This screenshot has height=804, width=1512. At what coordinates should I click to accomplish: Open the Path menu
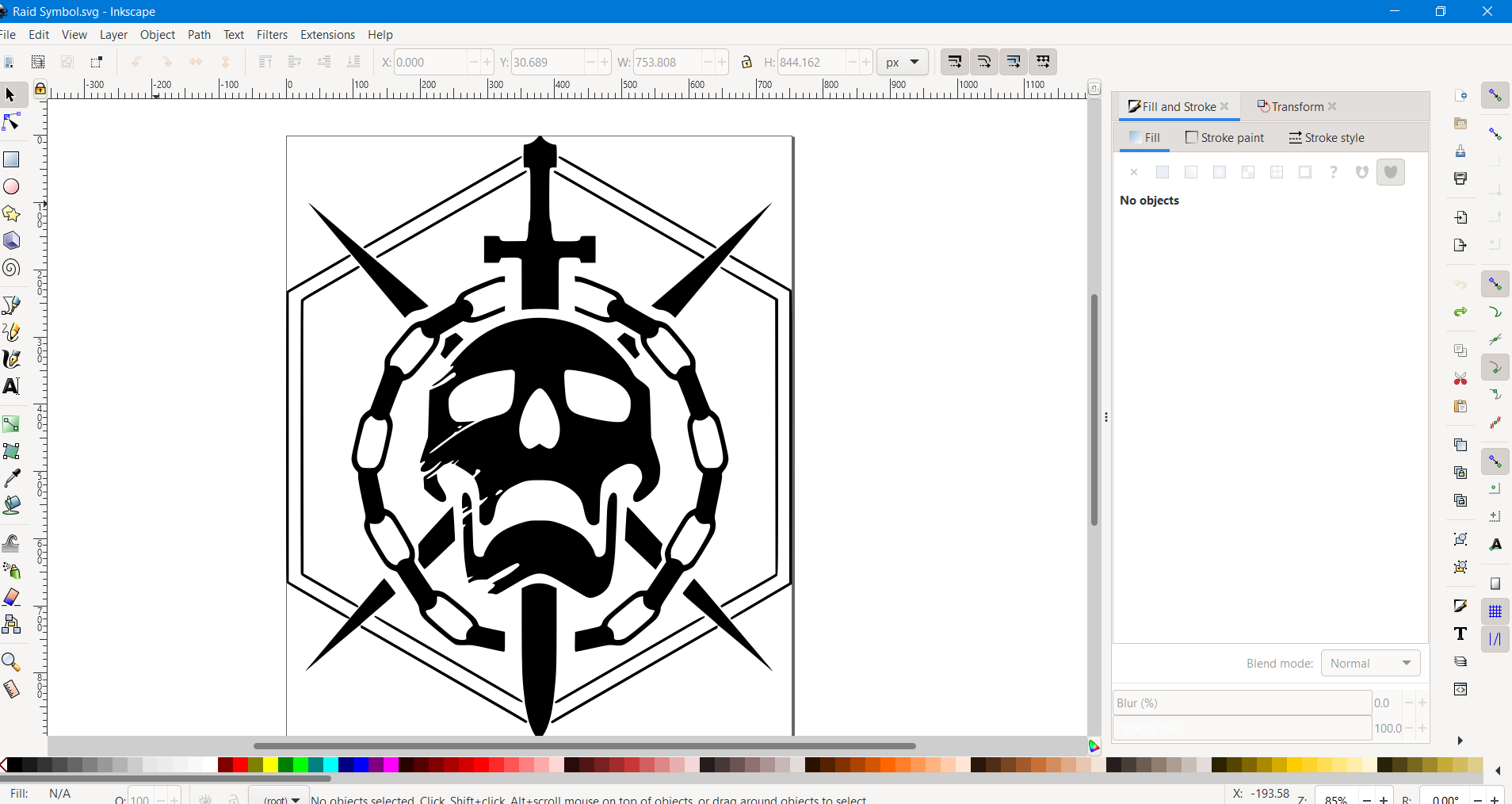click(x=199, y=34)
